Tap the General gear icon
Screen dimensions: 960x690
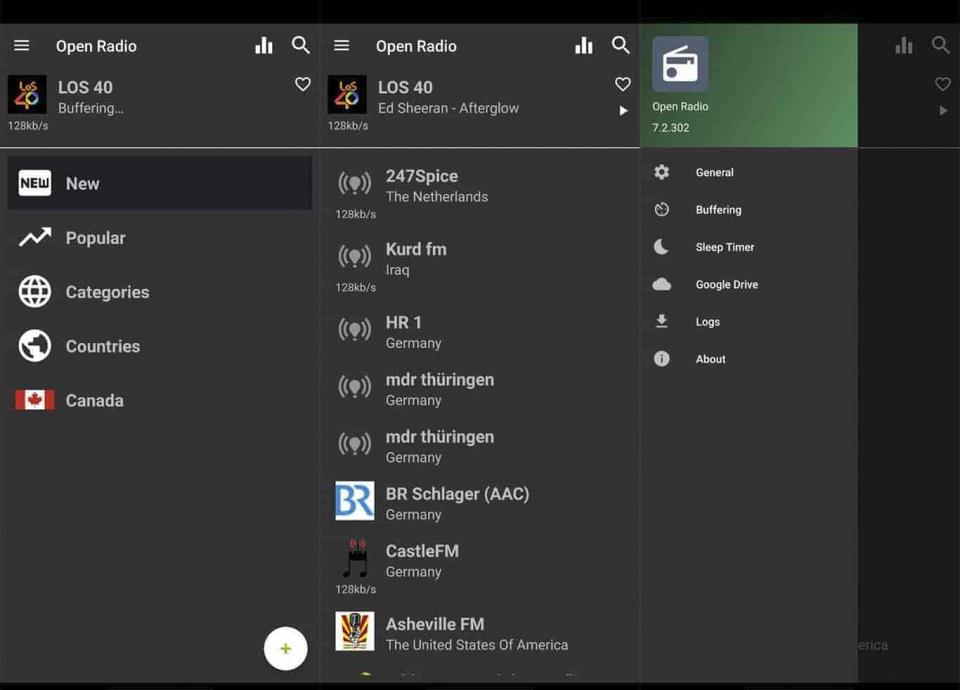(662, 172)
